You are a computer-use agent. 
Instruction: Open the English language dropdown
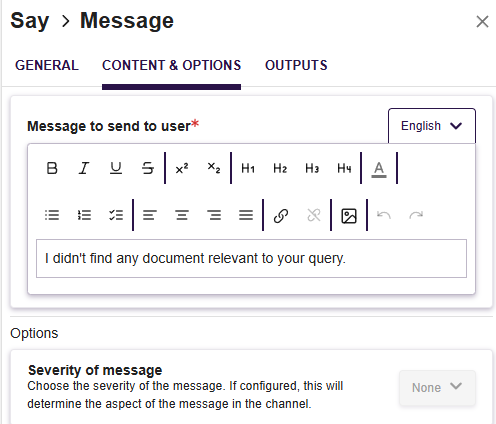[432, 126]
